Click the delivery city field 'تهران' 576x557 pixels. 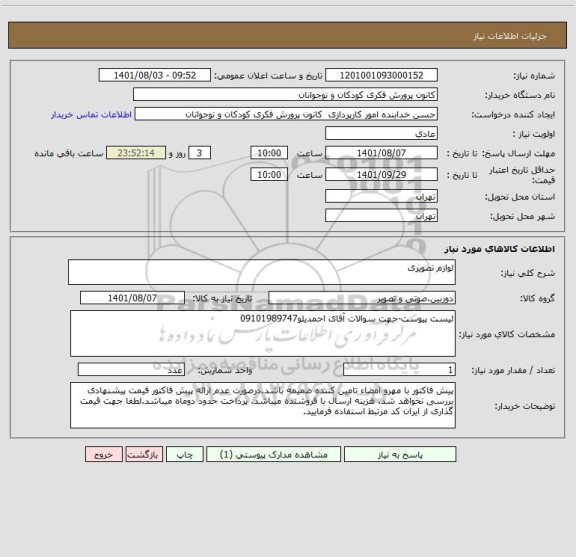tap(381, 216)
